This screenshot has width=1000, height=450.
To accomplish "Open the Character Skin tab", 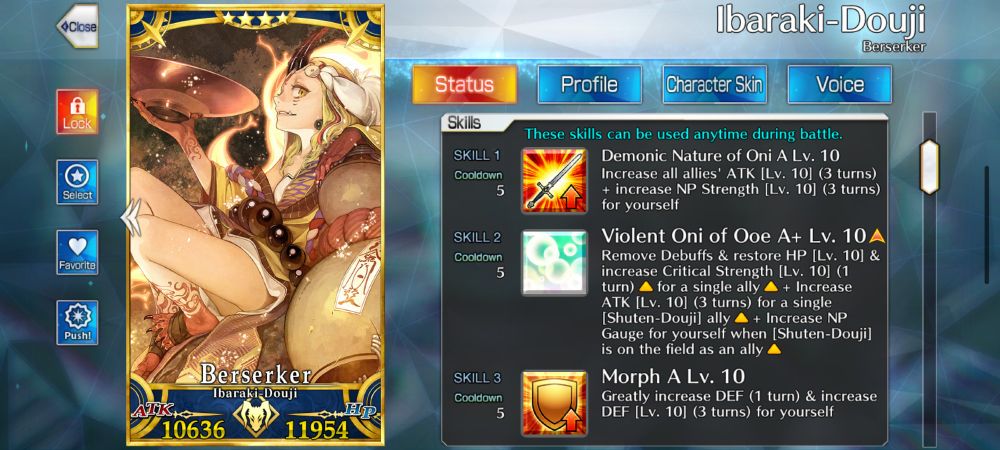I will pos(714,84).
